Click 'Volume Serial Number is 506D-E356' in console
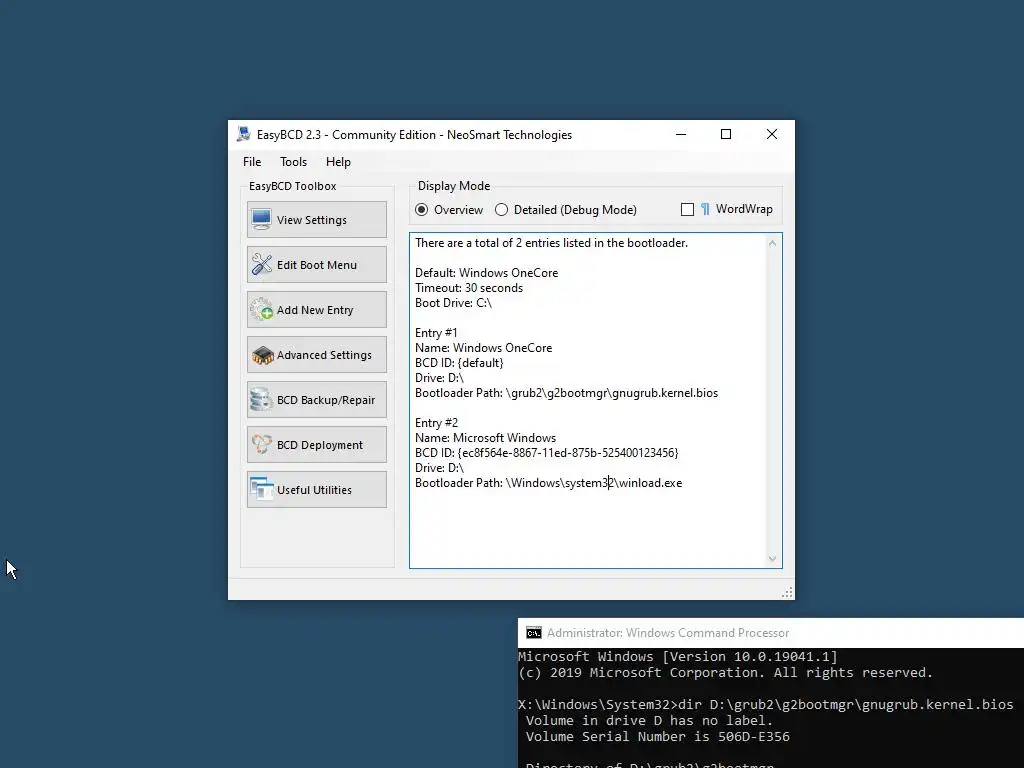This screenshot has height=768, width=1024. pyautogui.click(x=658, y=737)
